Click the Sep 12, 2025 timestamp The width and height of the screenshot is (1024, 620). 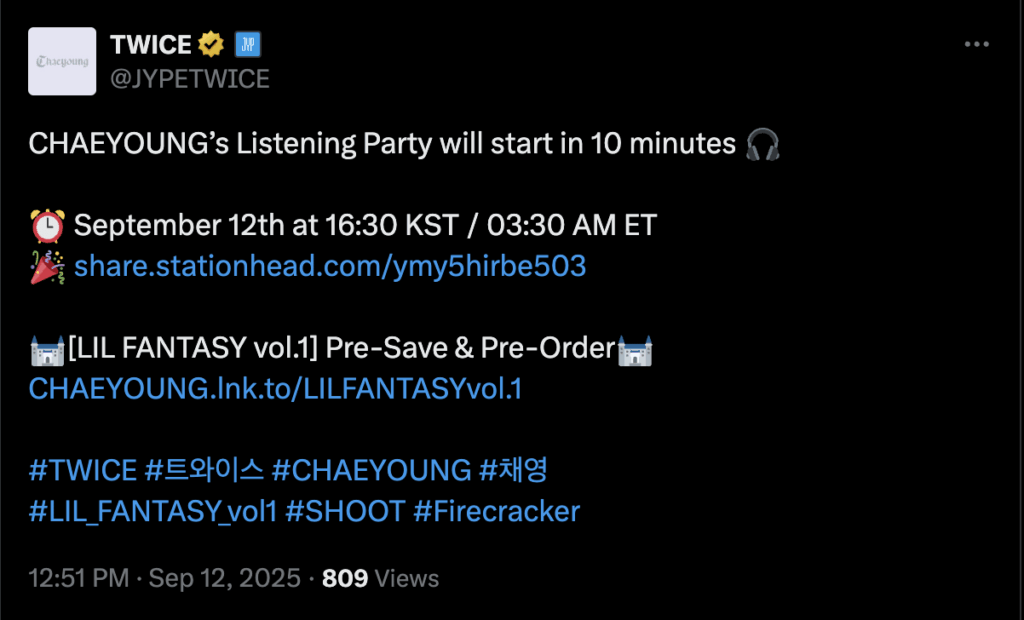tap(223, 578)
